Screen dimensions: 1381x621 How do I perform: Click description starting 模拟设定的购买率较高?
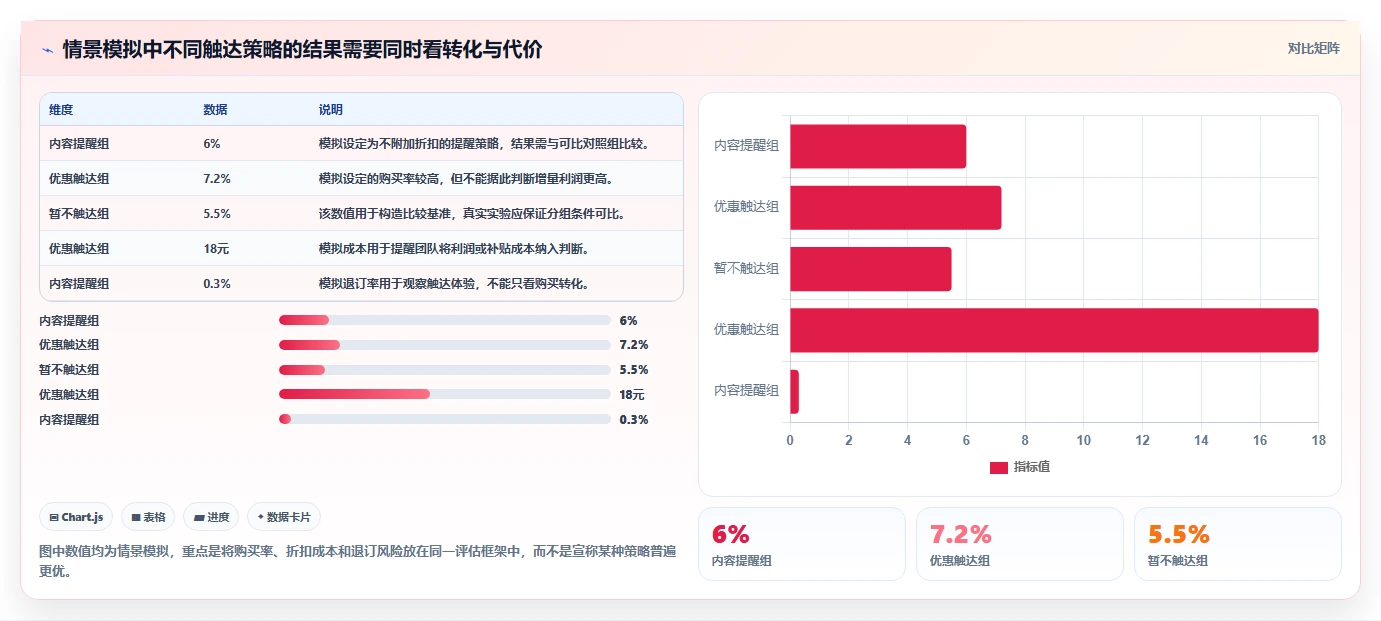(x=466, y=179)
